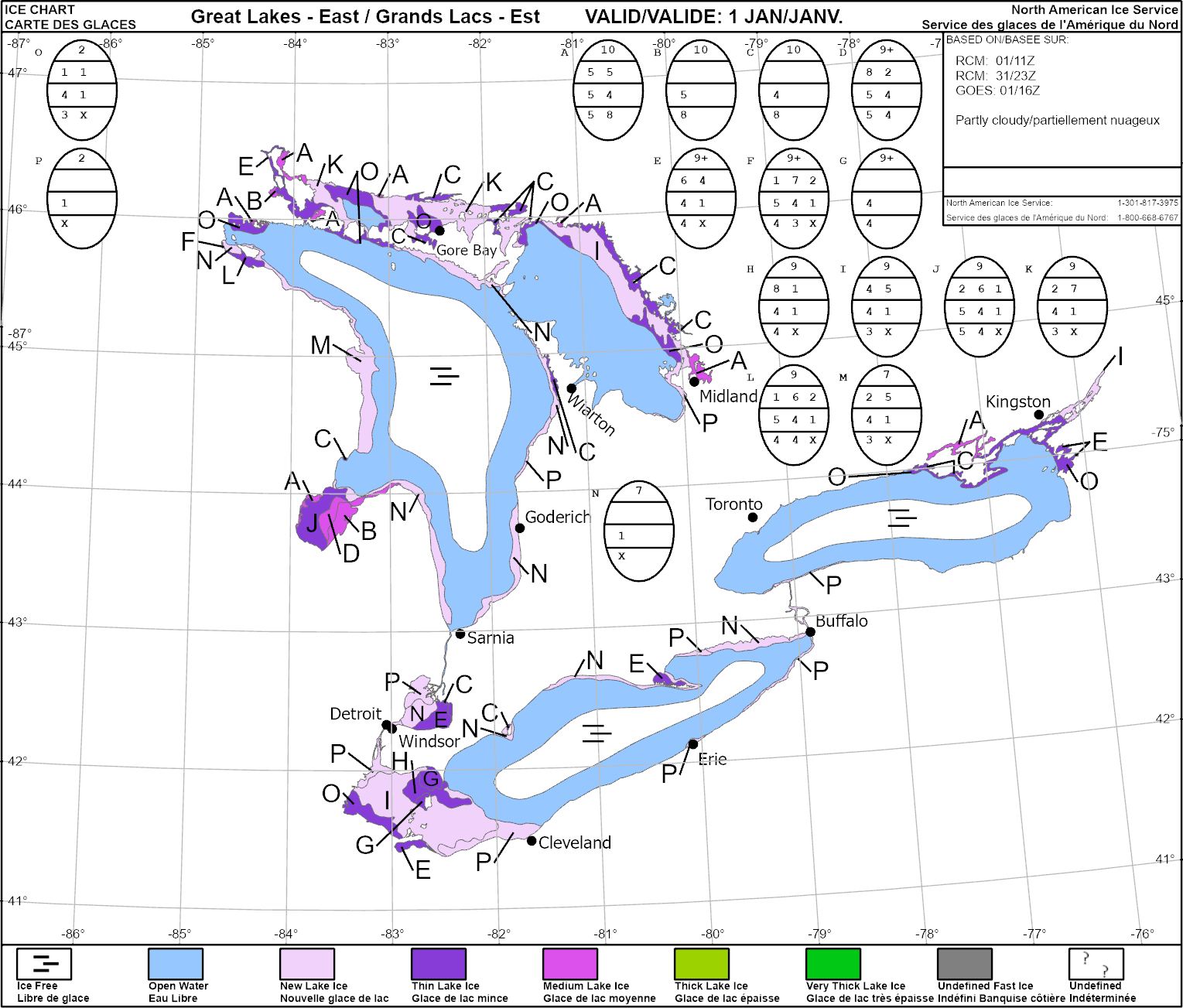This screenshot has height=1008, width=1183.
Task: Click the Open Water legend color swatch
Action: tap(176, 964)
